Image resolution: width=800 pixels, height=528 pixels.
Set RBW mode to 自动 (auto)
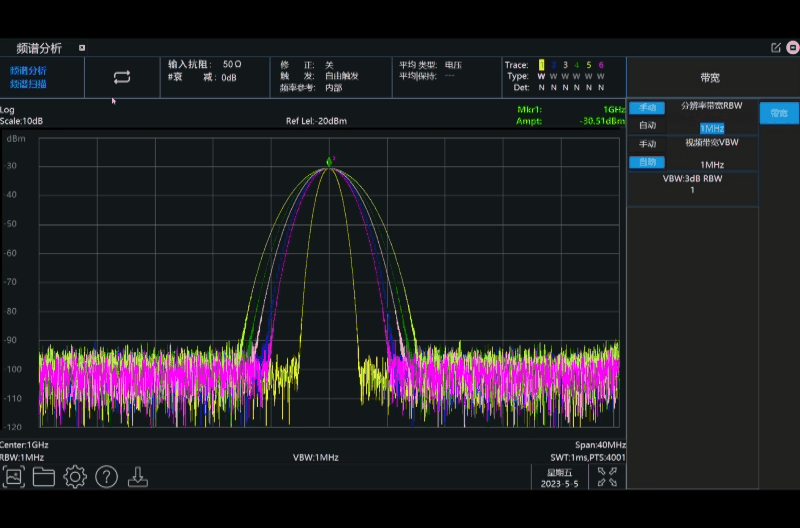(647, 126)
